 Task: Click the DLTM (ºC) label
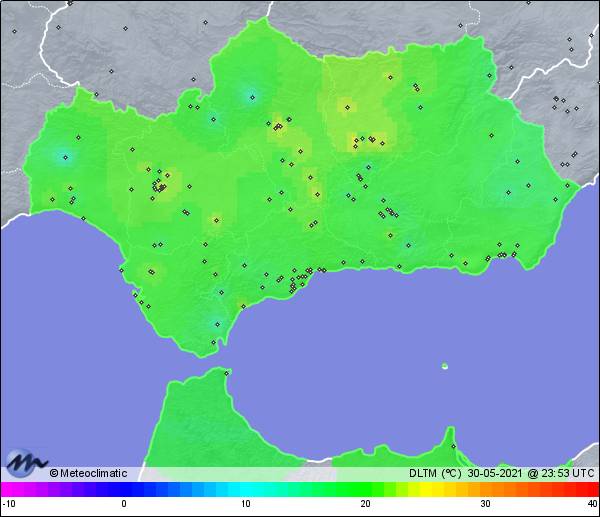tap(431, 474)
